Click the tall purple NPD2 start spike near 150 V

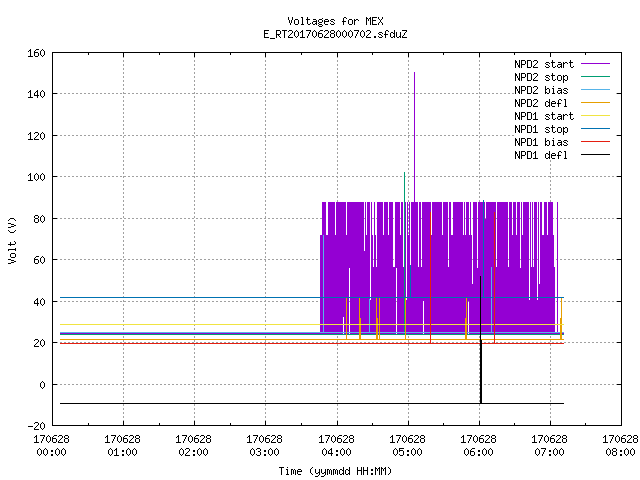pos(415,137)
